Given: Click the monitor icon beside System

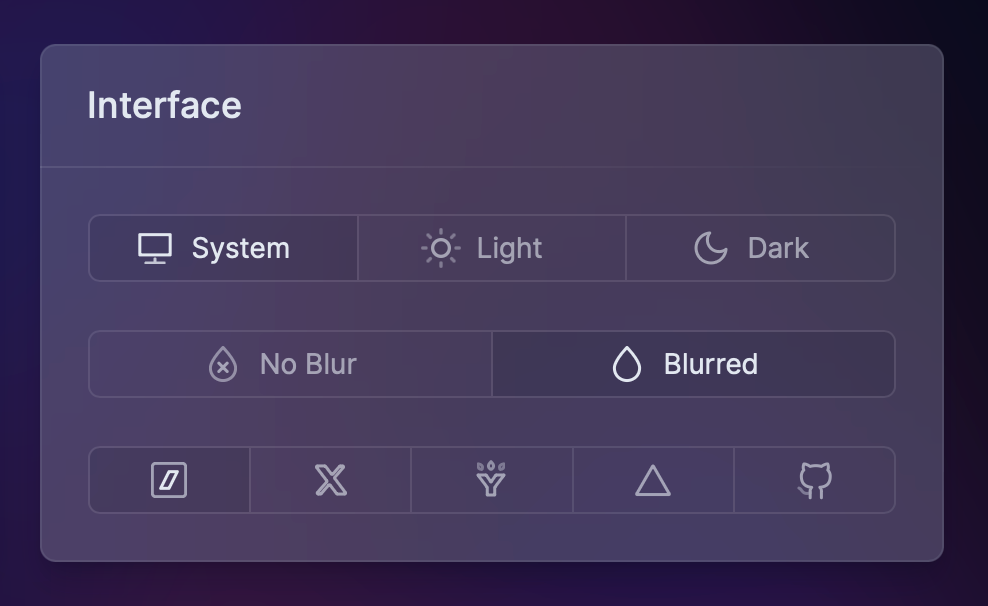Looking at the screenshot, I should [155, 249].
